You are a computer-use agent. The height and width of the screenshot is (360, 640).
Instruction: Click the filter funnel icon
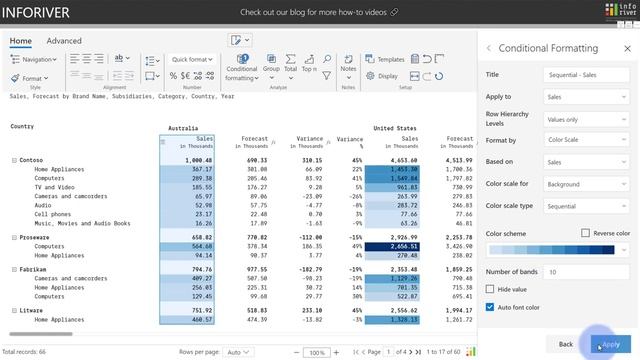pos(327,76)
